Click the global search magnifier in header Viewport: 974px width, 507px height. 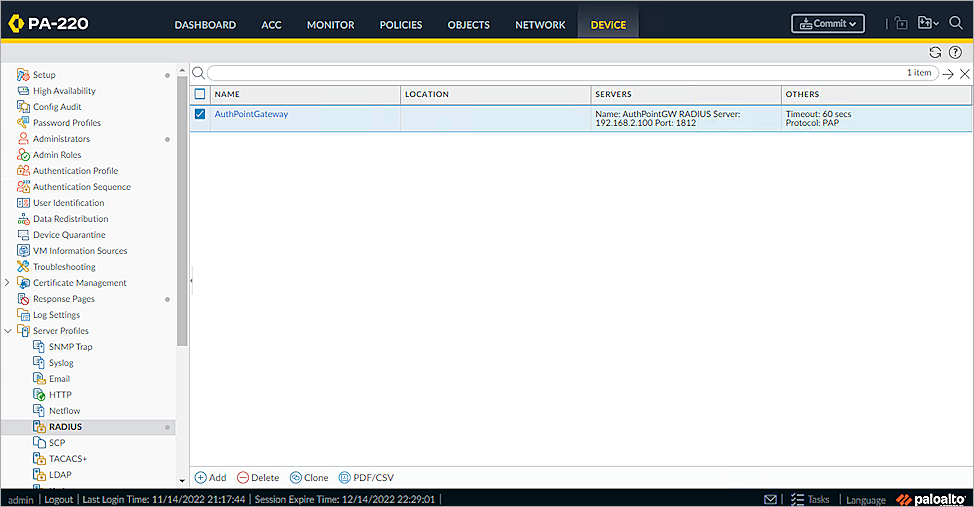[x=956, y=23]
